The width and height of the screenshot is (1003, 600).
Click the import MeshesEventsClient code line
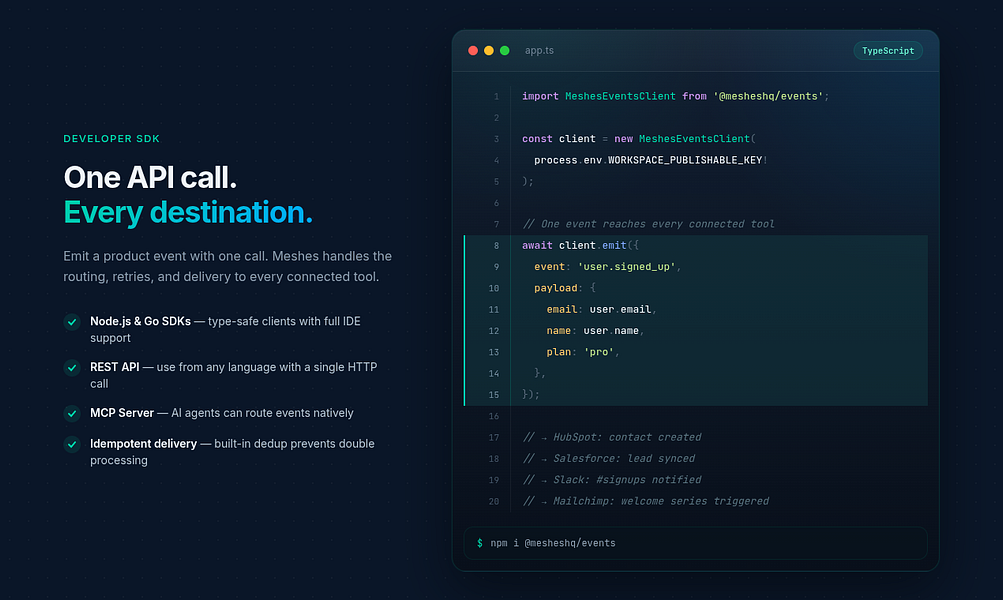click(x=675, y=96)
